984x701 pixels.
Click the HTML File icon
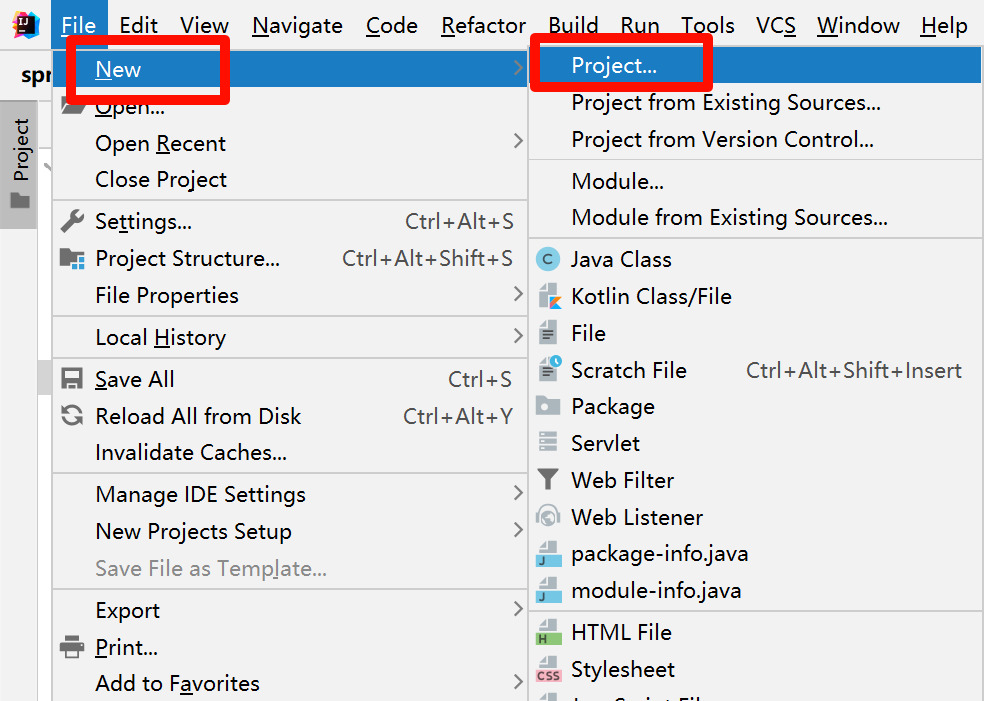click(x=548, y=633)
